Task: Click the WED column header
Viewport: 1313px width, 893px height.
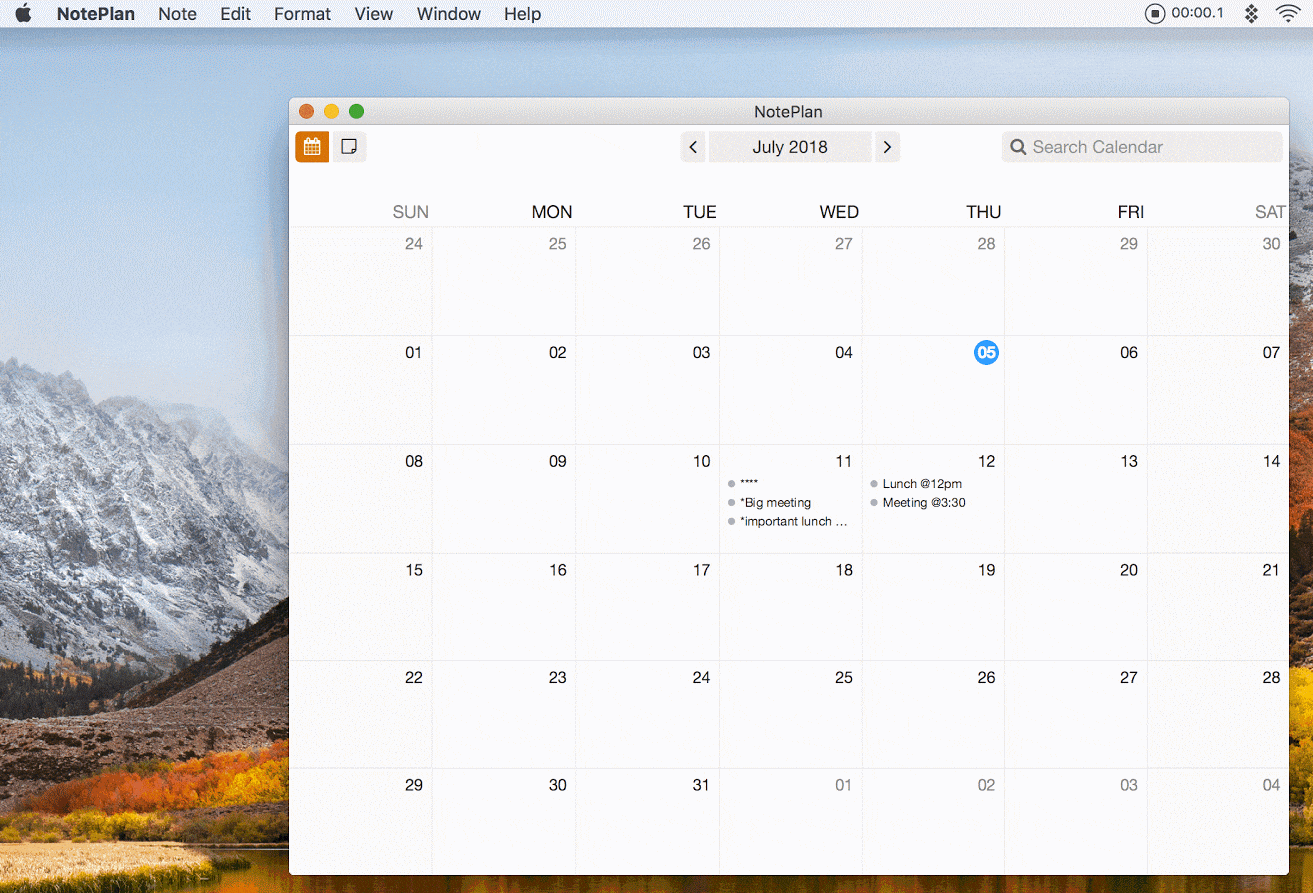Action: click(x=839, y=212)
